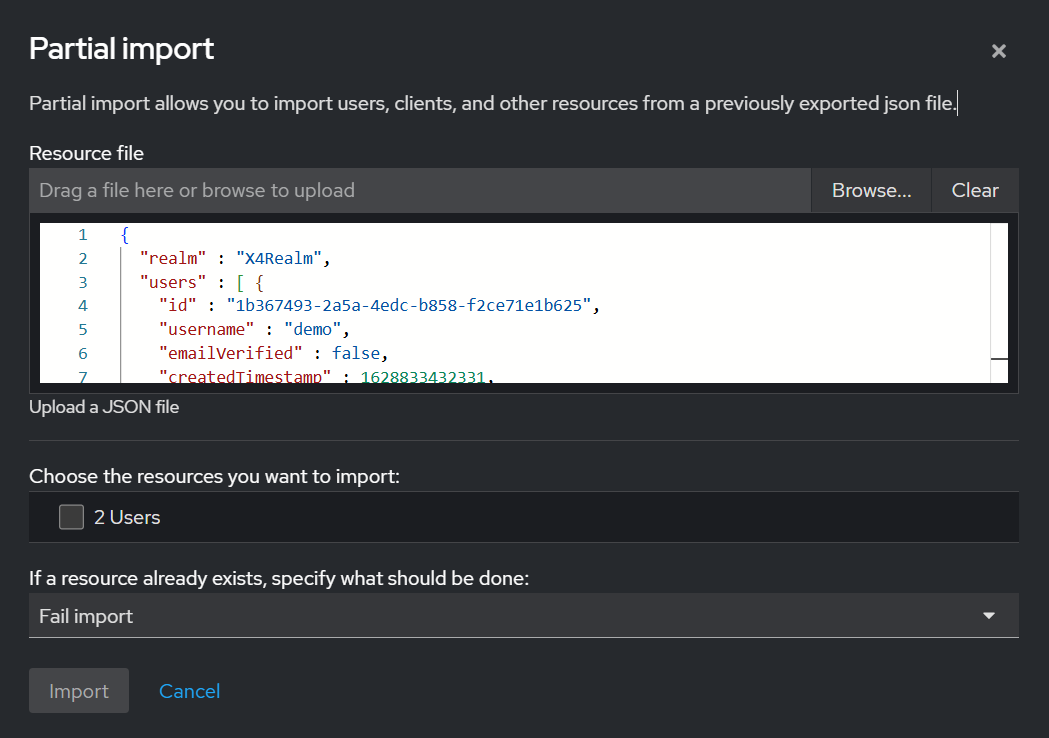Viewport: 1049px width, 738px height.
Task: Click the Browse... button to upload
Action: (x=871, y=190)
